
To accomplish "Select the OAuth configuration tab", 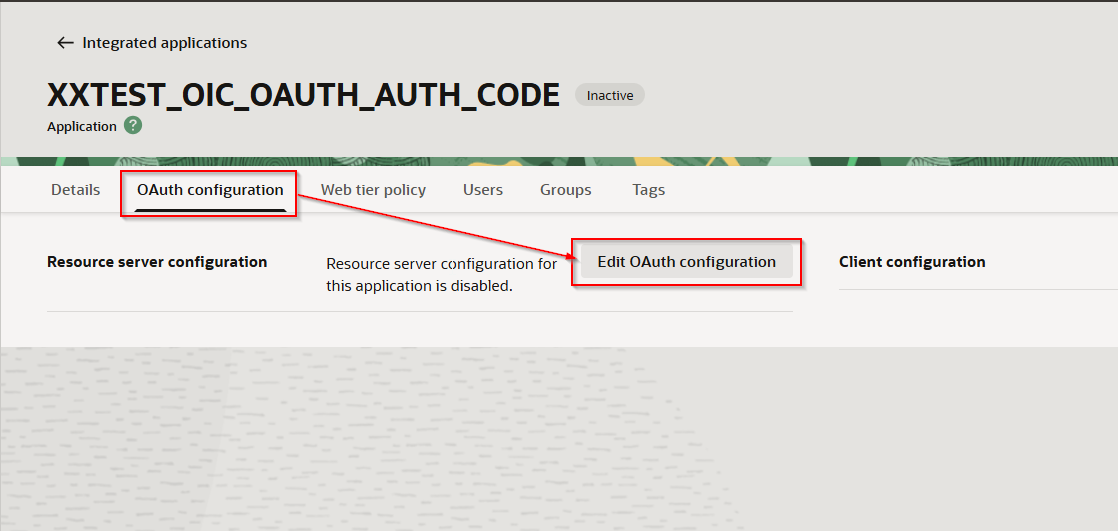I will [210, 190].
